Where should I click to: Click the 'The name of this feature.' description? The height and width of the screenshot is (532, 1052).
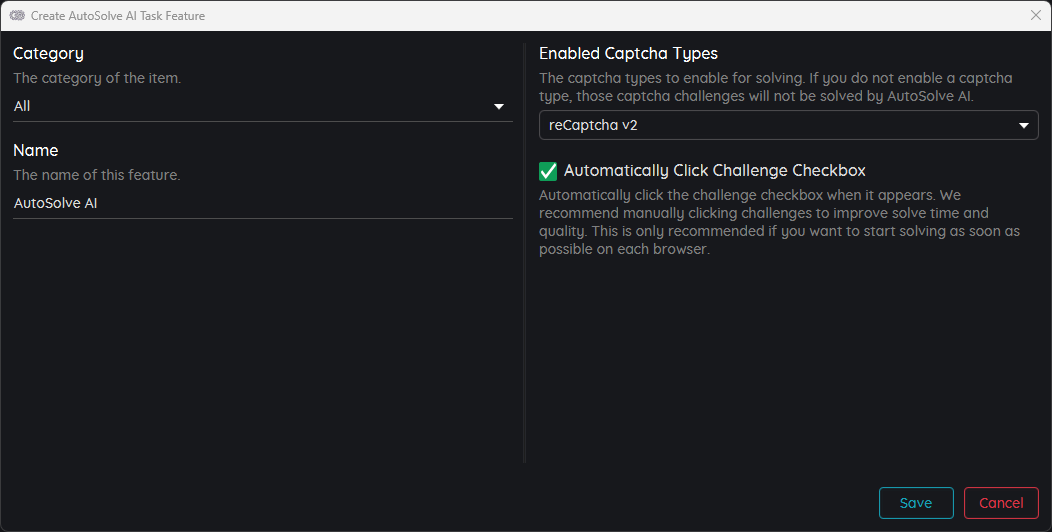click(97, 175)
